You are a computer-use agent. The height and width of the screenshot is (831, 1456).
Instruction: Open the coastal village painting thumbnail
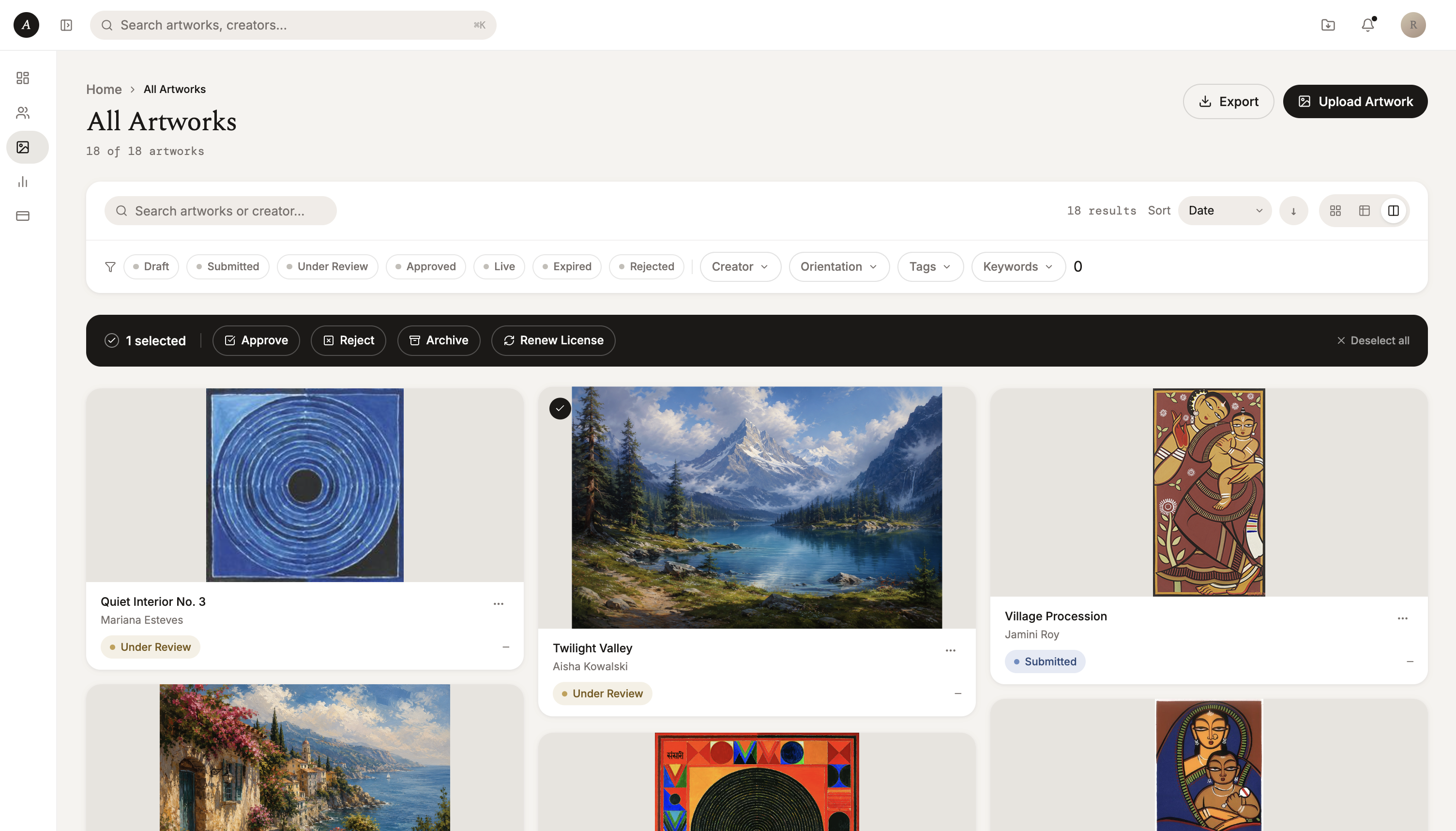(x=304, y=758)
